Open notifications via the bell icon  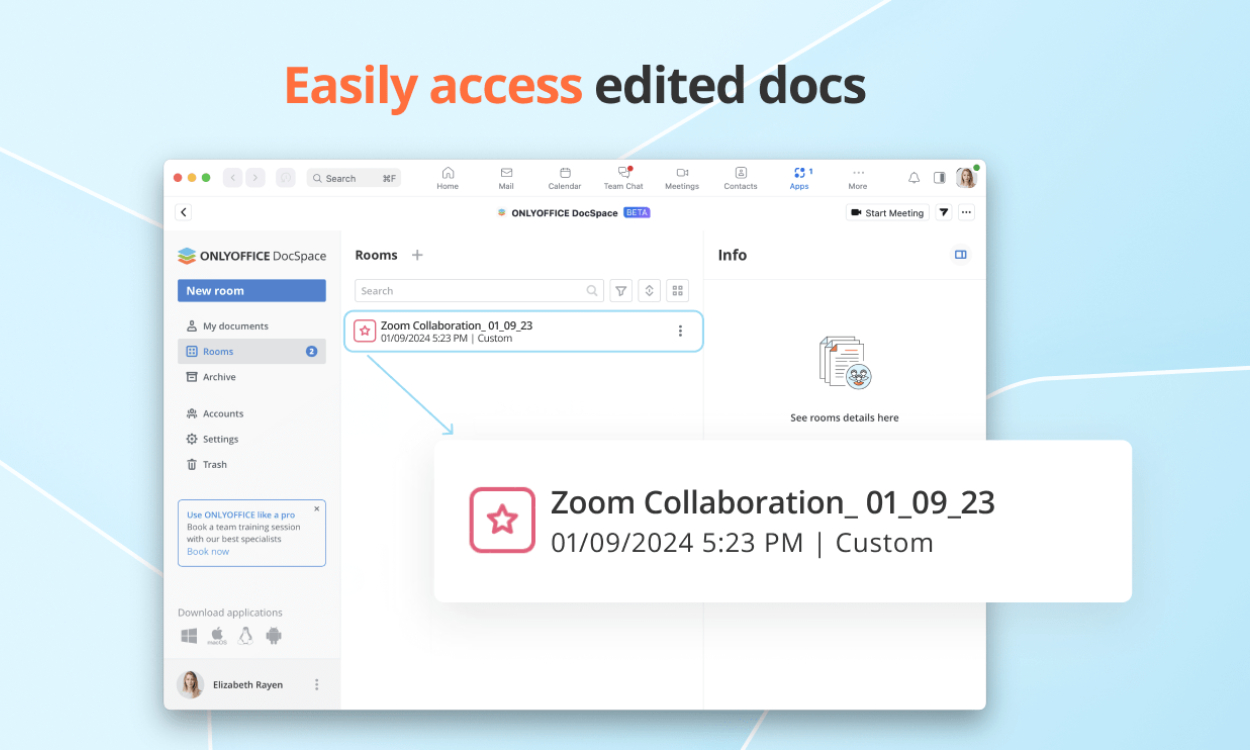[x=913, y=177]
